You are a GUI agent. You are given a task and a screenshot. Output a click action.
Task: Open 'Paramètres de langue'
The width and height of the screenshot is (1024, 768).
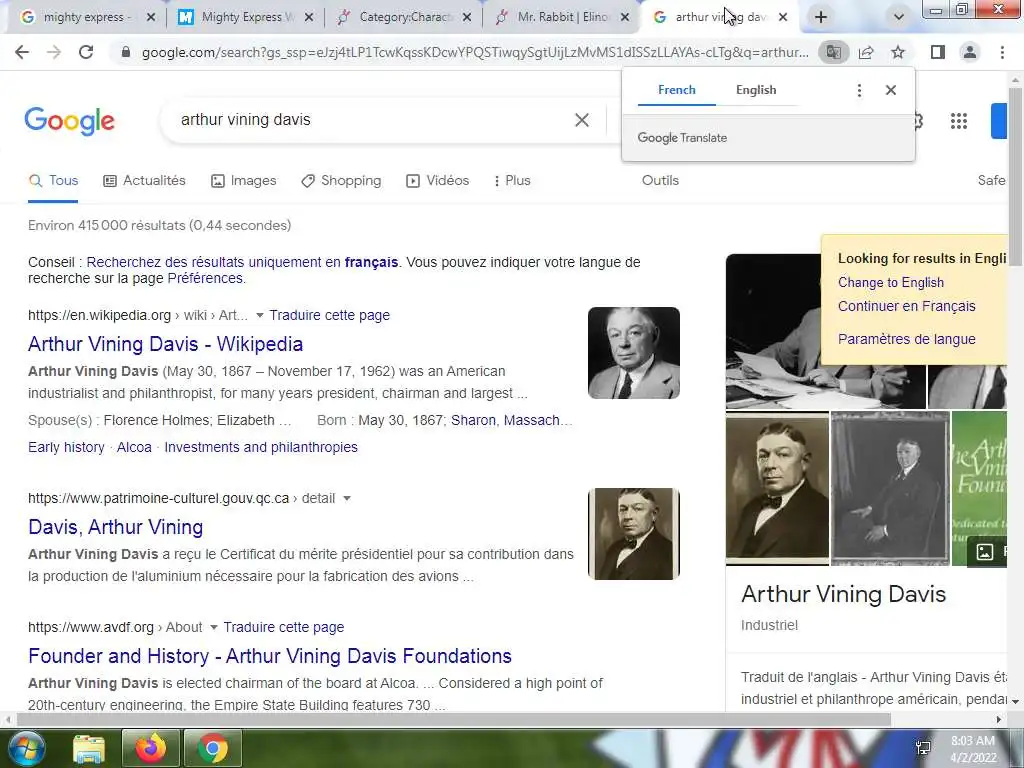pos(906,340)
